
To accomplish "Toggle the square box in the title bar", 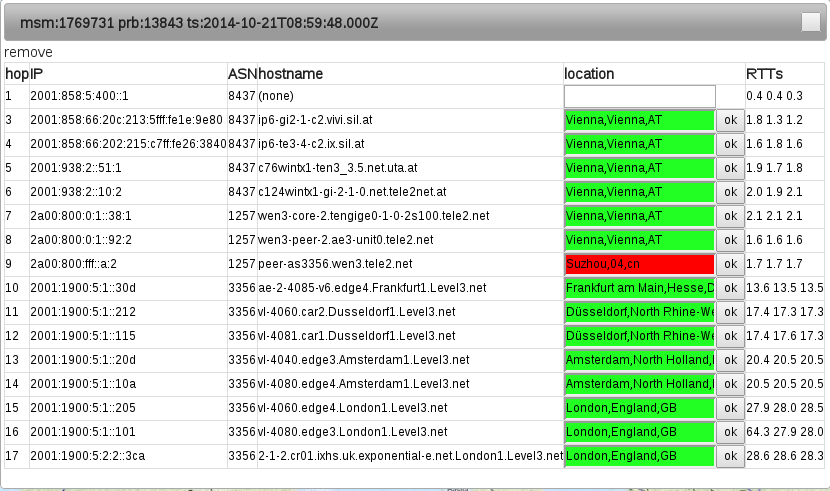I will (x=810, y=22).
